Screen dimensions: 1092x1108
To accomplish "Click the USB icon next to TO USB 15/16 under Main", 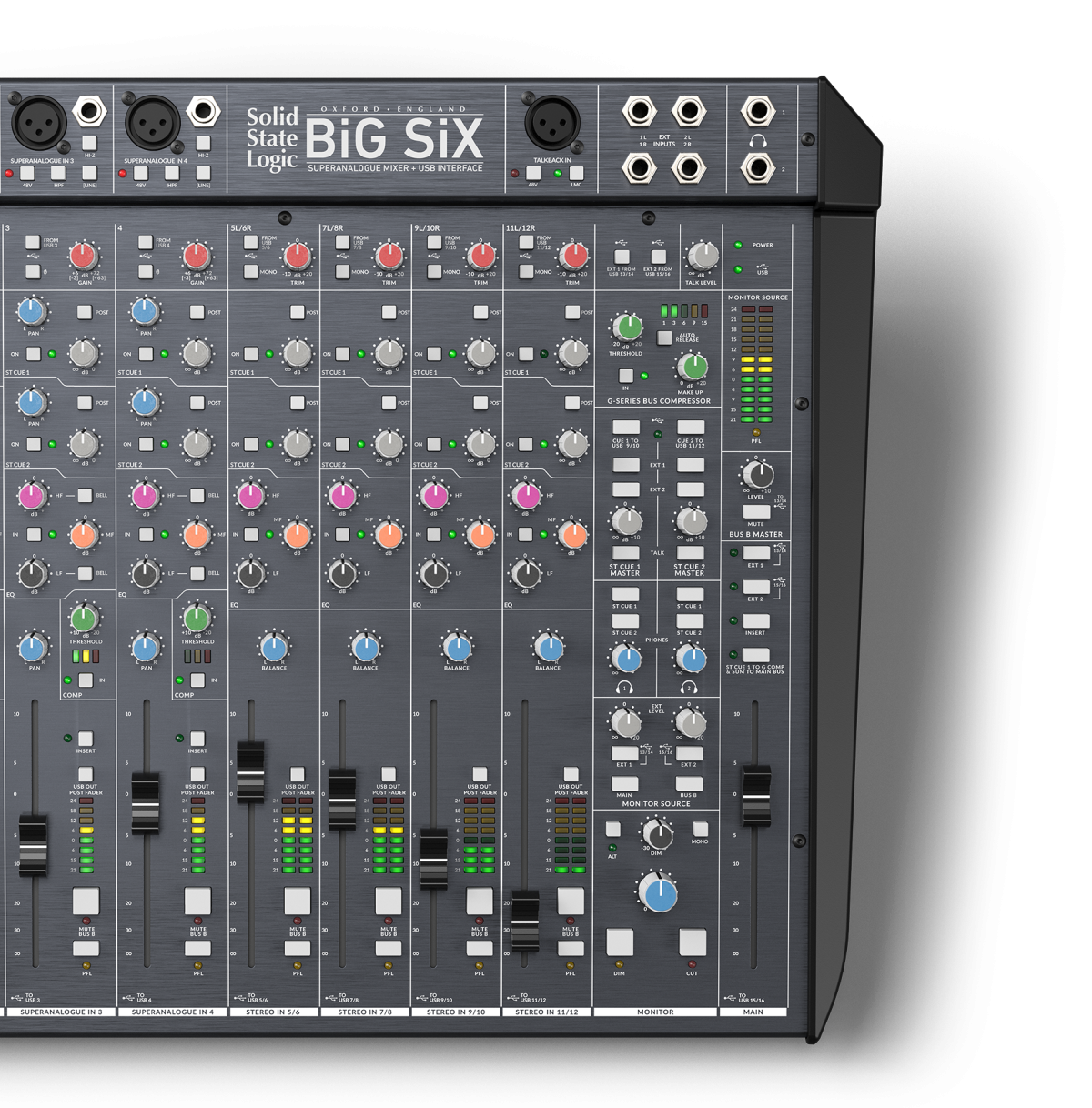I will (x=728, y=997).
